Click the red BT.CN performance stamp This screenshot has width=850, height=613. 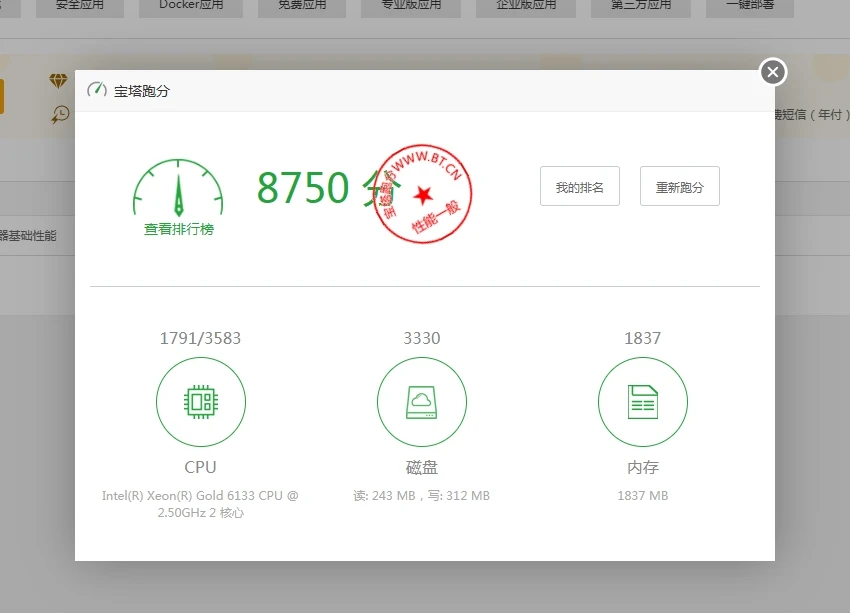422,193
